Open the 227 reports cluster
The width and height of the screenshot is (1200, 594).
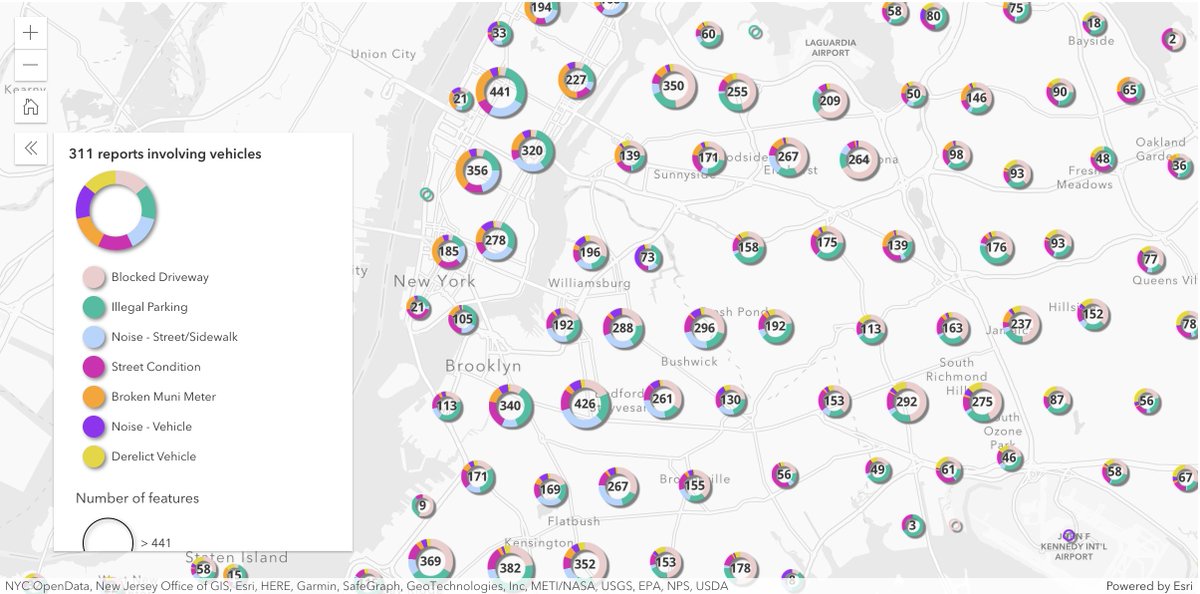(x=576, y=80)
